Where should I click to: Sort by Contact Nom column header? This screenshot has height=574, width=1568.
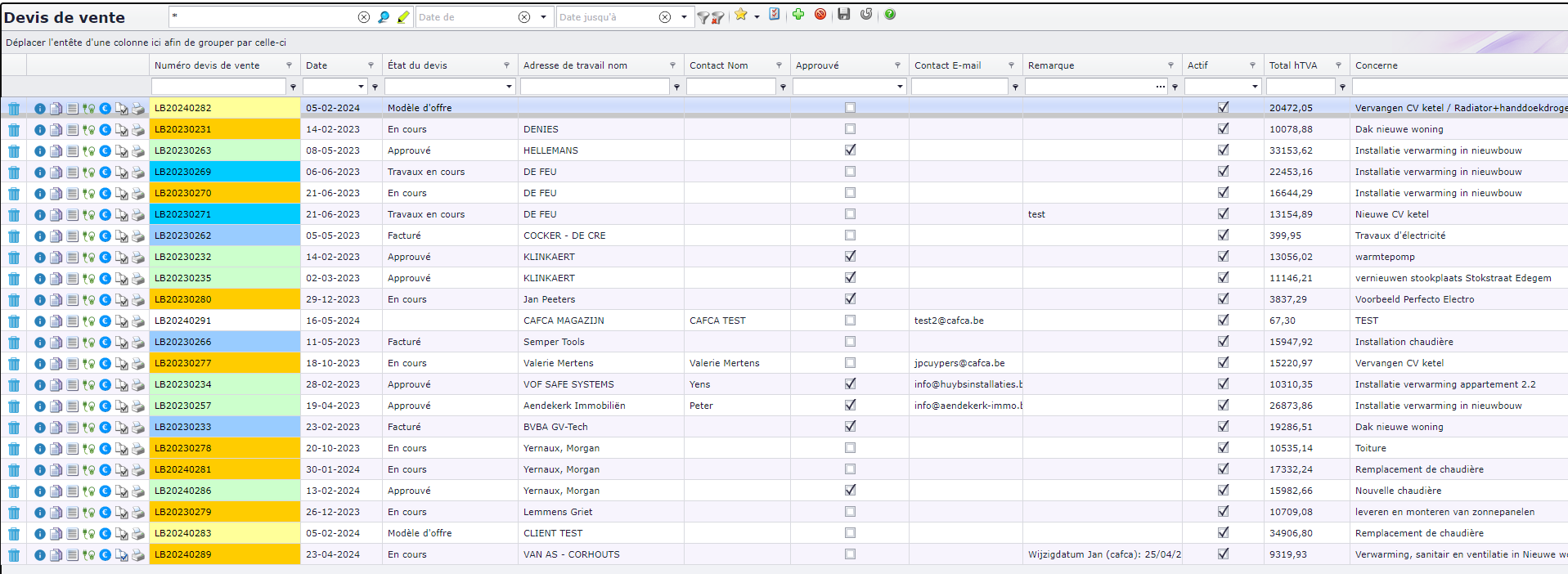tap(718, 65)
